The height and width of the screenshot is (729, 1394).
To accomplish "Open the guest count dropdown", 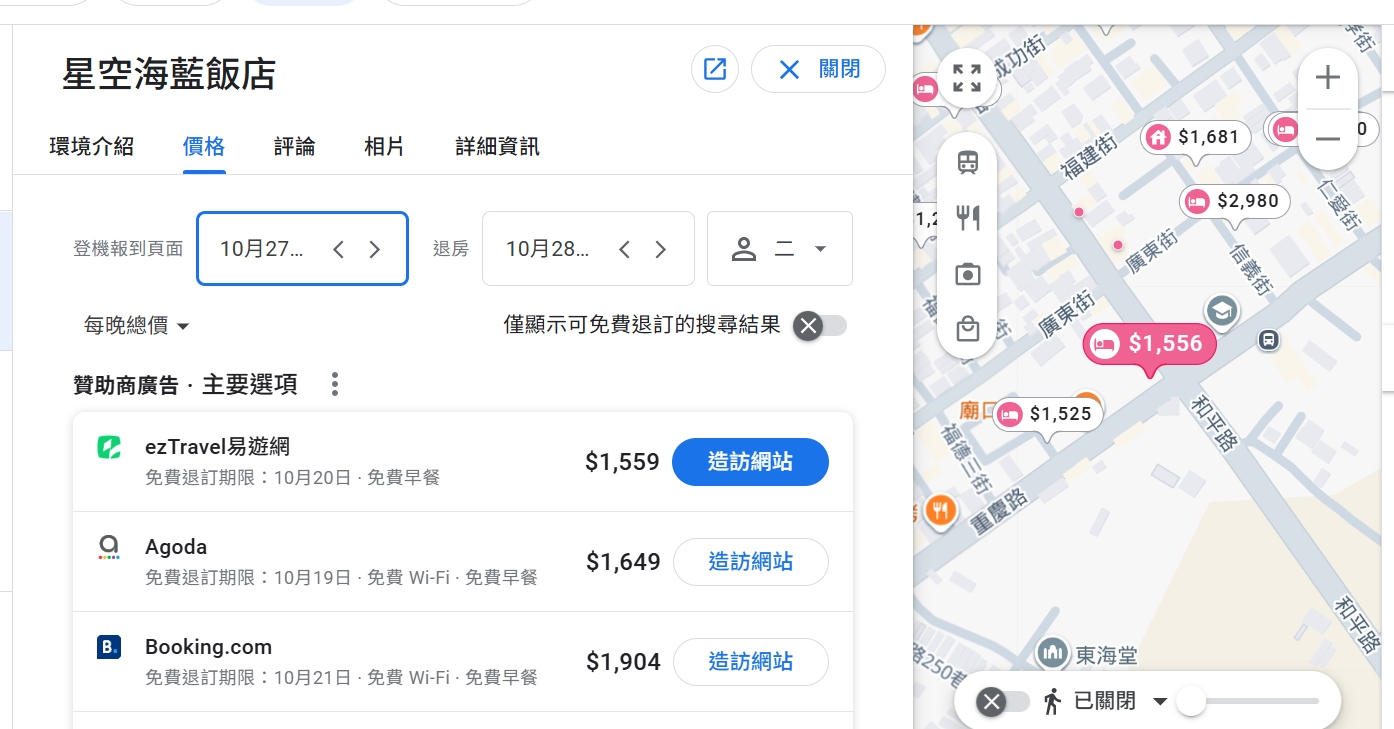I will [x=780, y=249].
